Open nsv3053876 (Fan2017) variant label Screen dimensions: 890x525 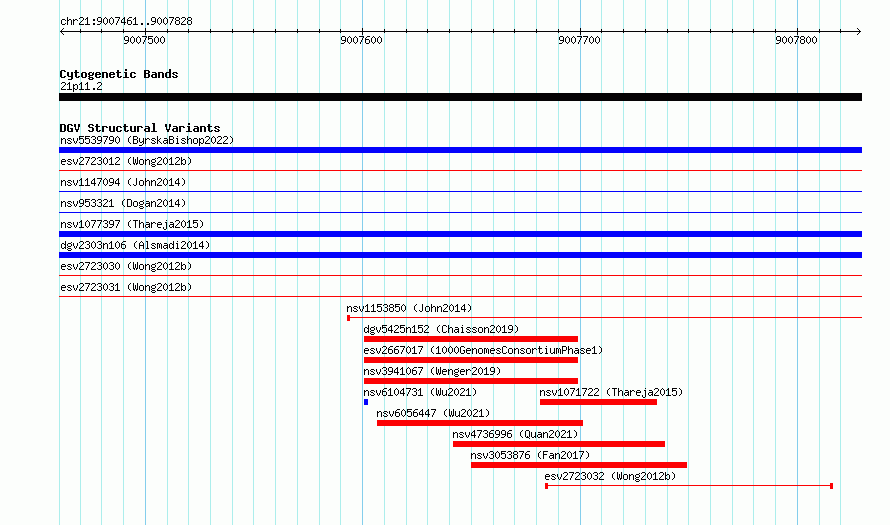pyautogui.click(x=530, y=455)
